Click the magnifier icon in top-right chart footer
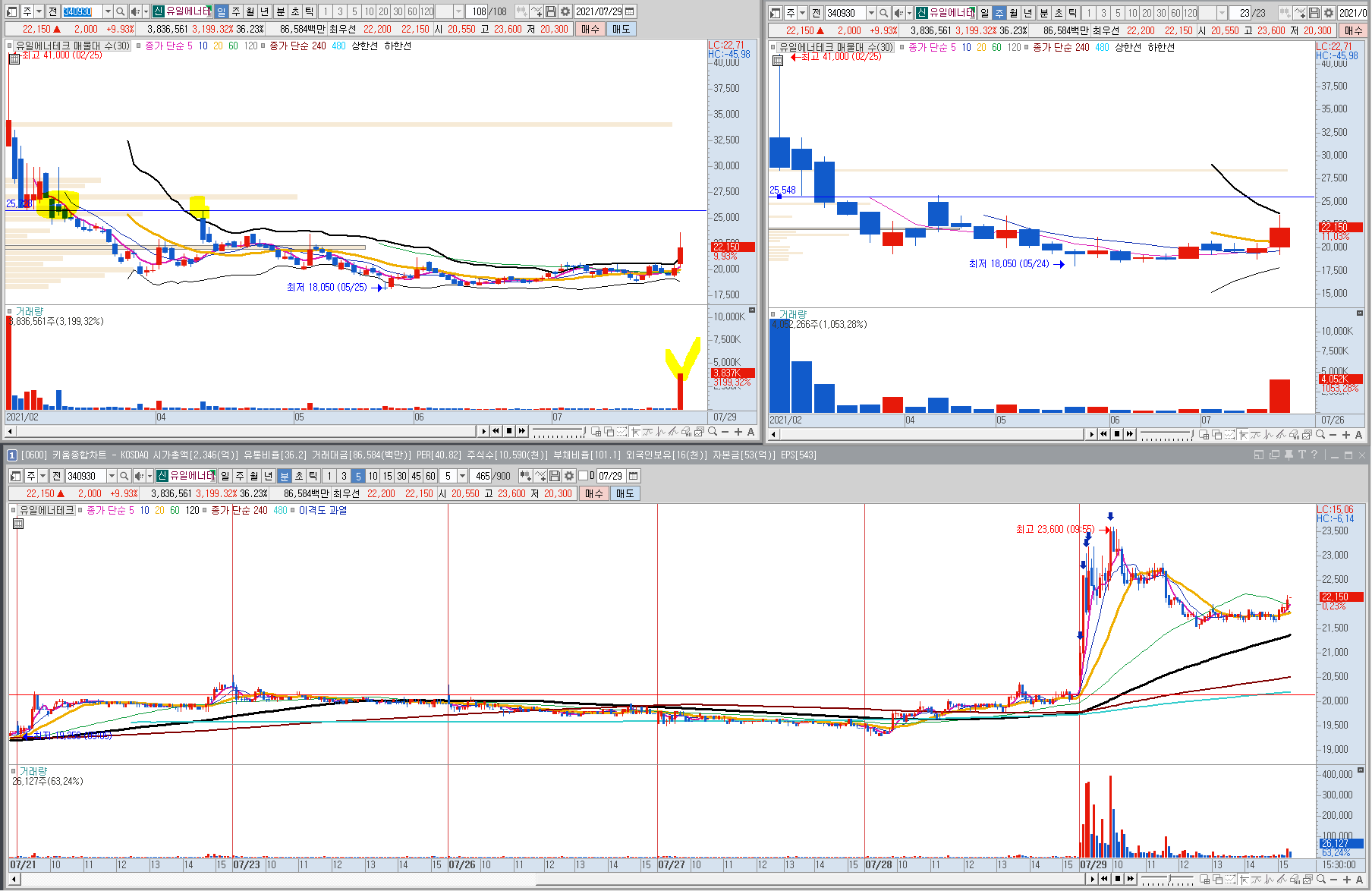 pyautogui.click(x=1320, y=435)
